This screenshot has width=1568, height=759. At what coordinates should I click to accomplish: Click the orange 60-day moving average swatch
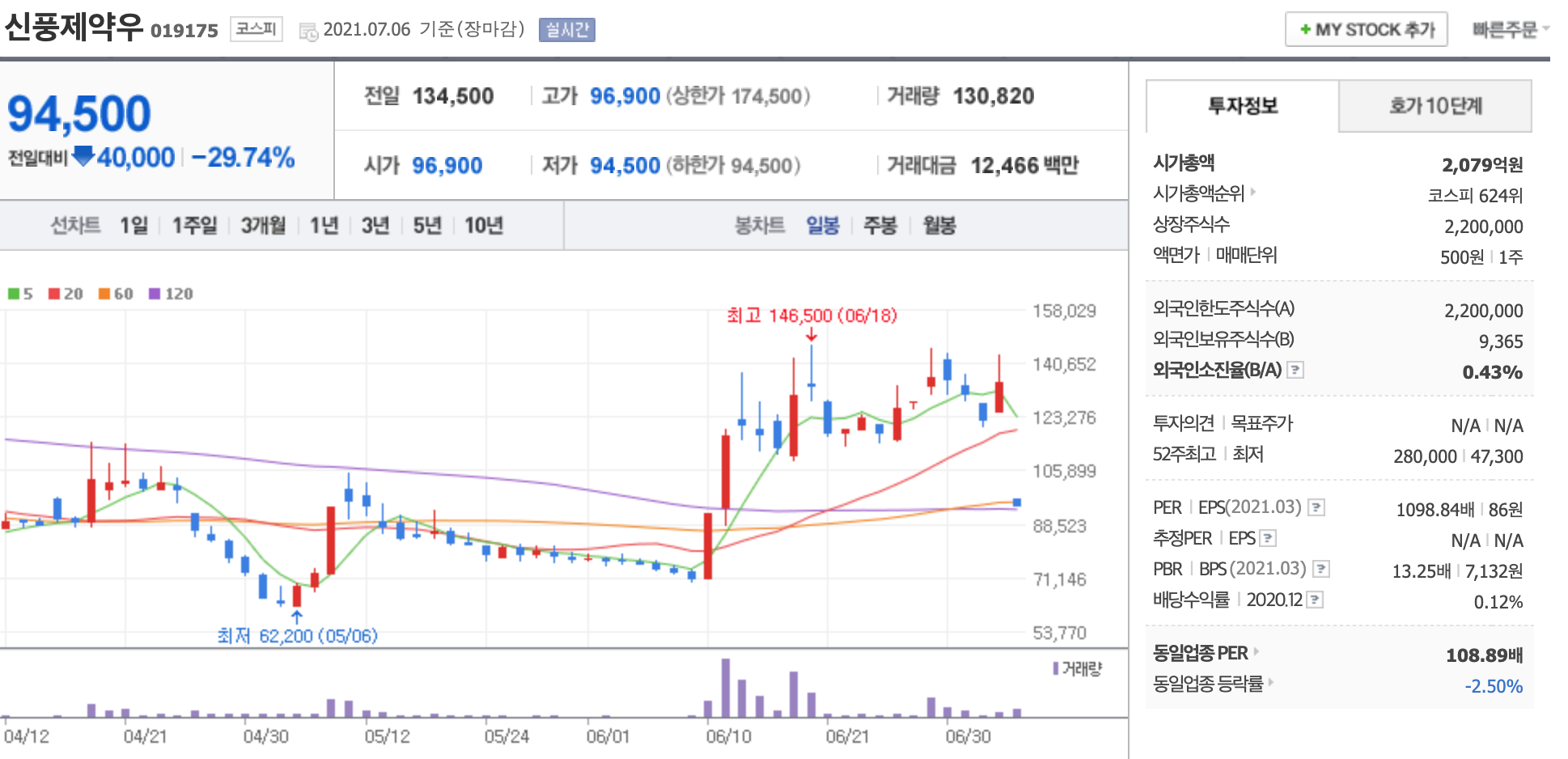click(104, 294)
